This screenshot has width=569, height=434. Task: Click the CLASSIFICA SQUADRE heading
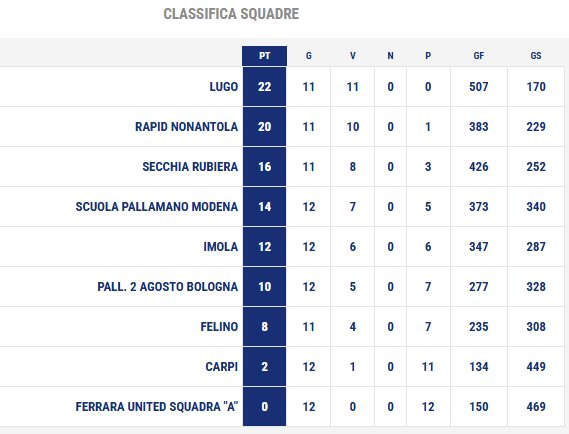point(231,14)
